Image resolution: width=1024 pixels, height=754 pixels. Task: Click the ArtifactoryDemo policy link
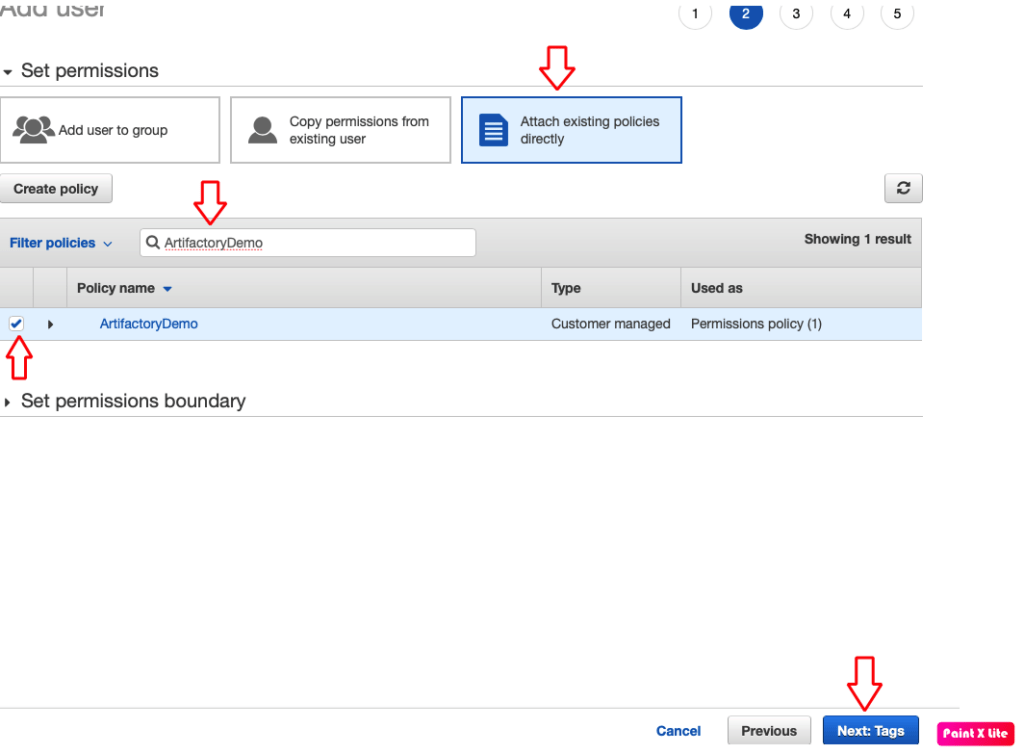[148, 324]
